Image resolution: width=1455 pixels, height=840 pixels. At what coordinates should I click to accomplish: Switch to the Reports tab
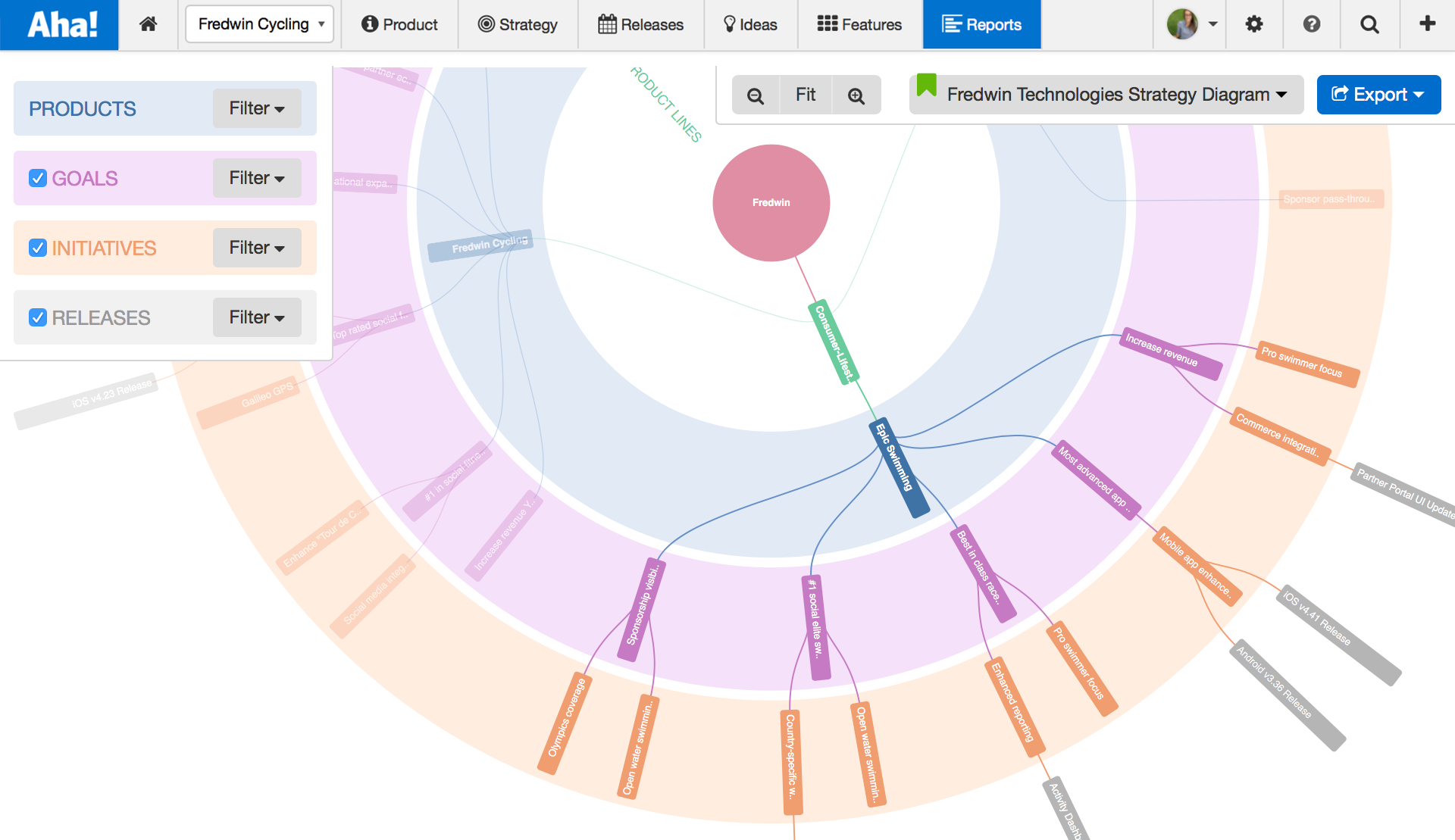(x=981, y=23)
